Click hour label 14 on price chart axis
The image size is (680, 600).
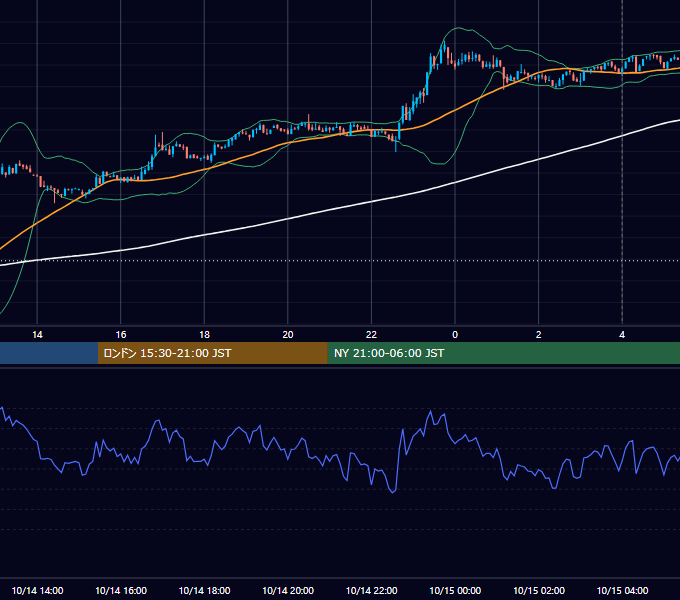coord(37,335)
